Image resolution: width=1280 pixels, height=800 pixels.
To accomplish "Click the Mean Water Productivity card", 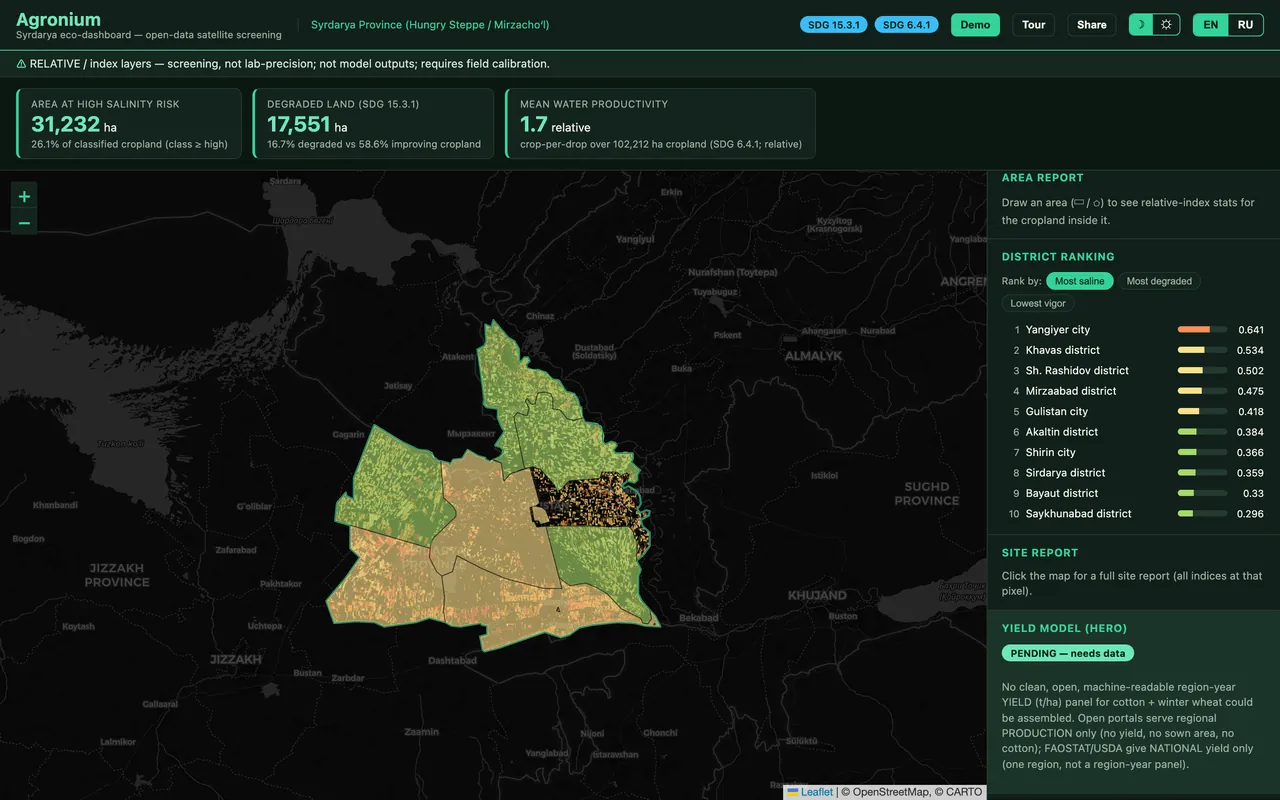I will [x=660, y=124].
